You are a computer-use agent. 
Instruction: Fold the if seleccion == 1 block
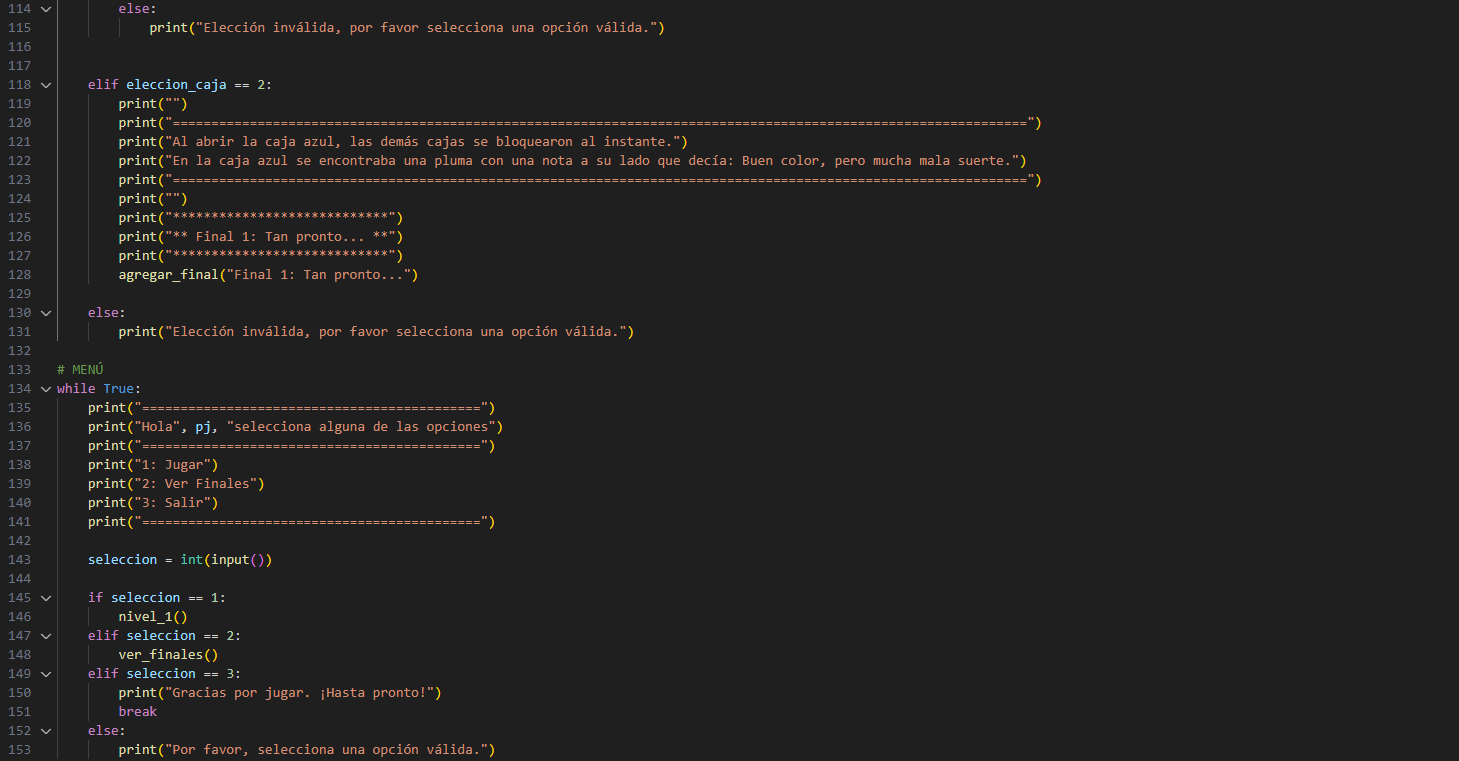coord(46,598)
